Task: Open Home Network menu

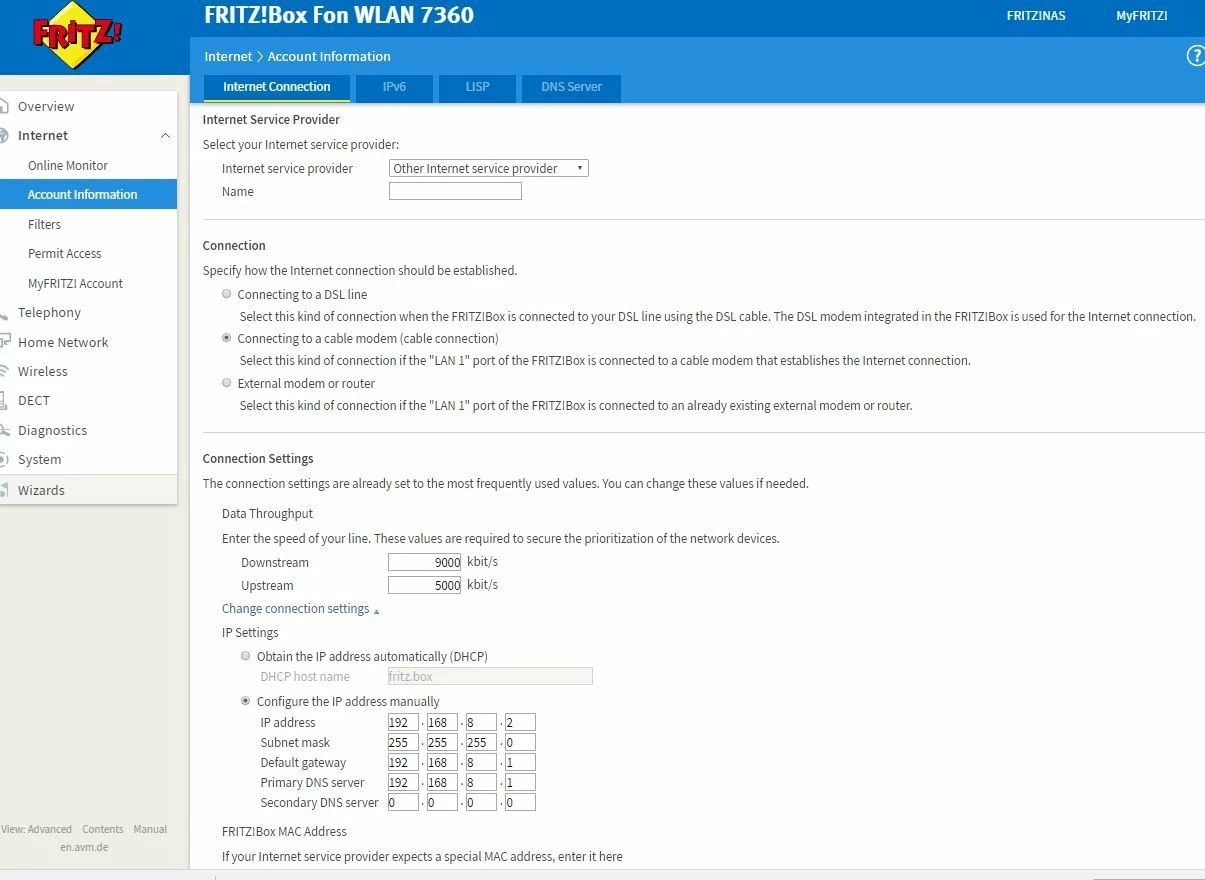Action: [x=63, y=342]
